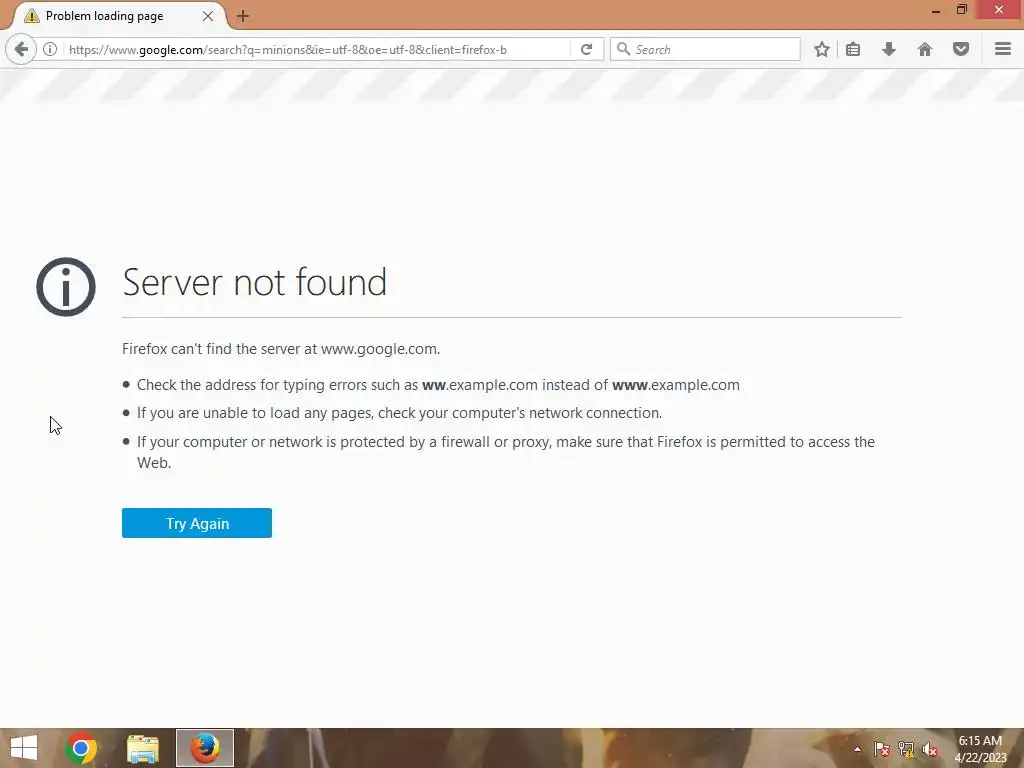
Task: Reload the page with the refresh icon
Action: 586,50
